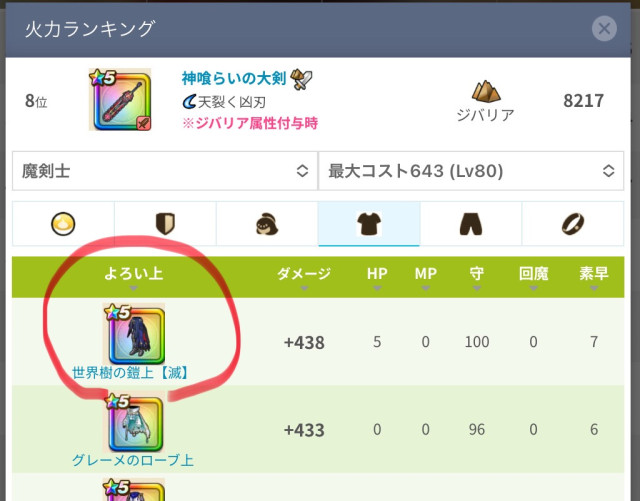Image resolution: width=640 pixels, height=501 pixels.
Task: Select the shirt upper armor tab
Action: pyautogui.click(x=369, y=224)
